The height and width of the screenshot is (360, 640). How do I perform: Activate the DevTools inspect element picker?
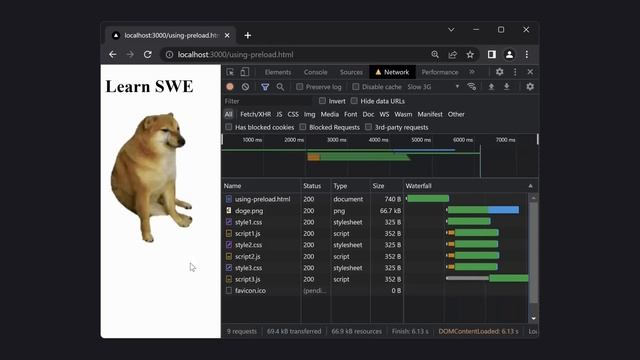(x=230, y=72)
